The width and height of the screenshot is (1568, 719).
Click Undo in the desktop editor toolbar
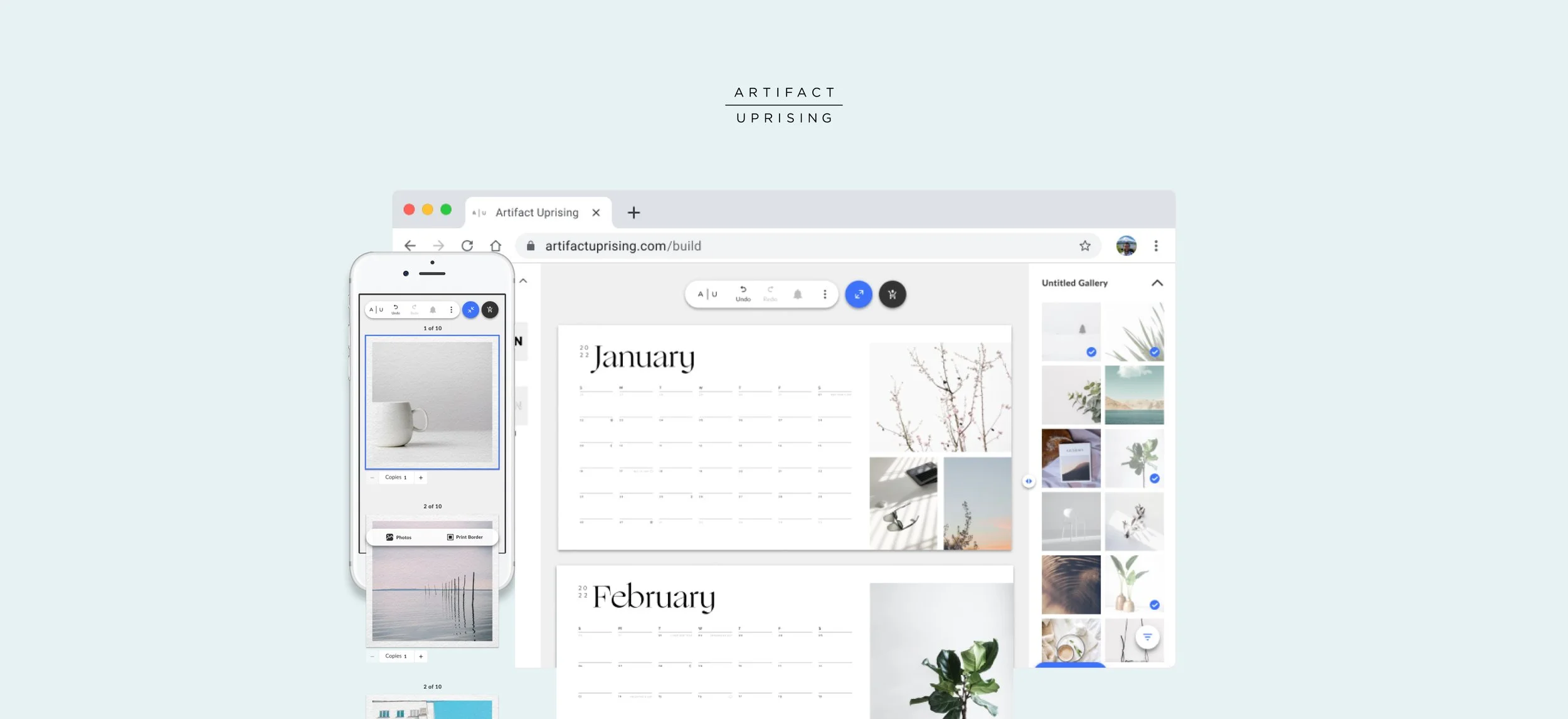point(743,294)
